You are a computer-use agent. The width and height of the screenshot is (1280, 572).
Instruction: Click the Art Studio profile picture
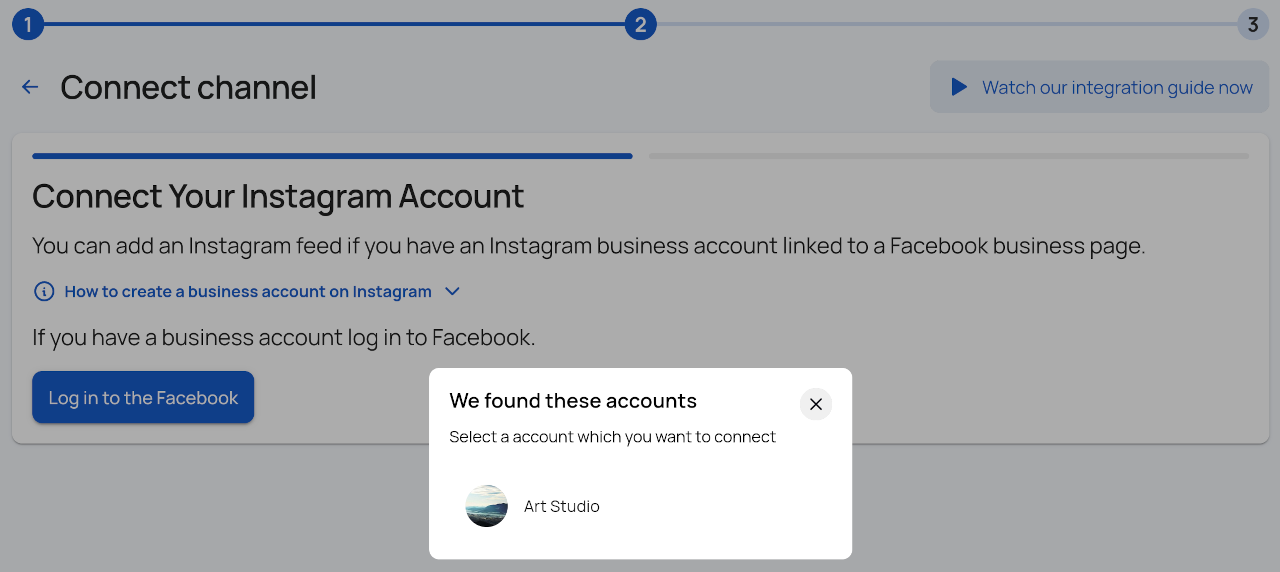[x=487, y=506]
